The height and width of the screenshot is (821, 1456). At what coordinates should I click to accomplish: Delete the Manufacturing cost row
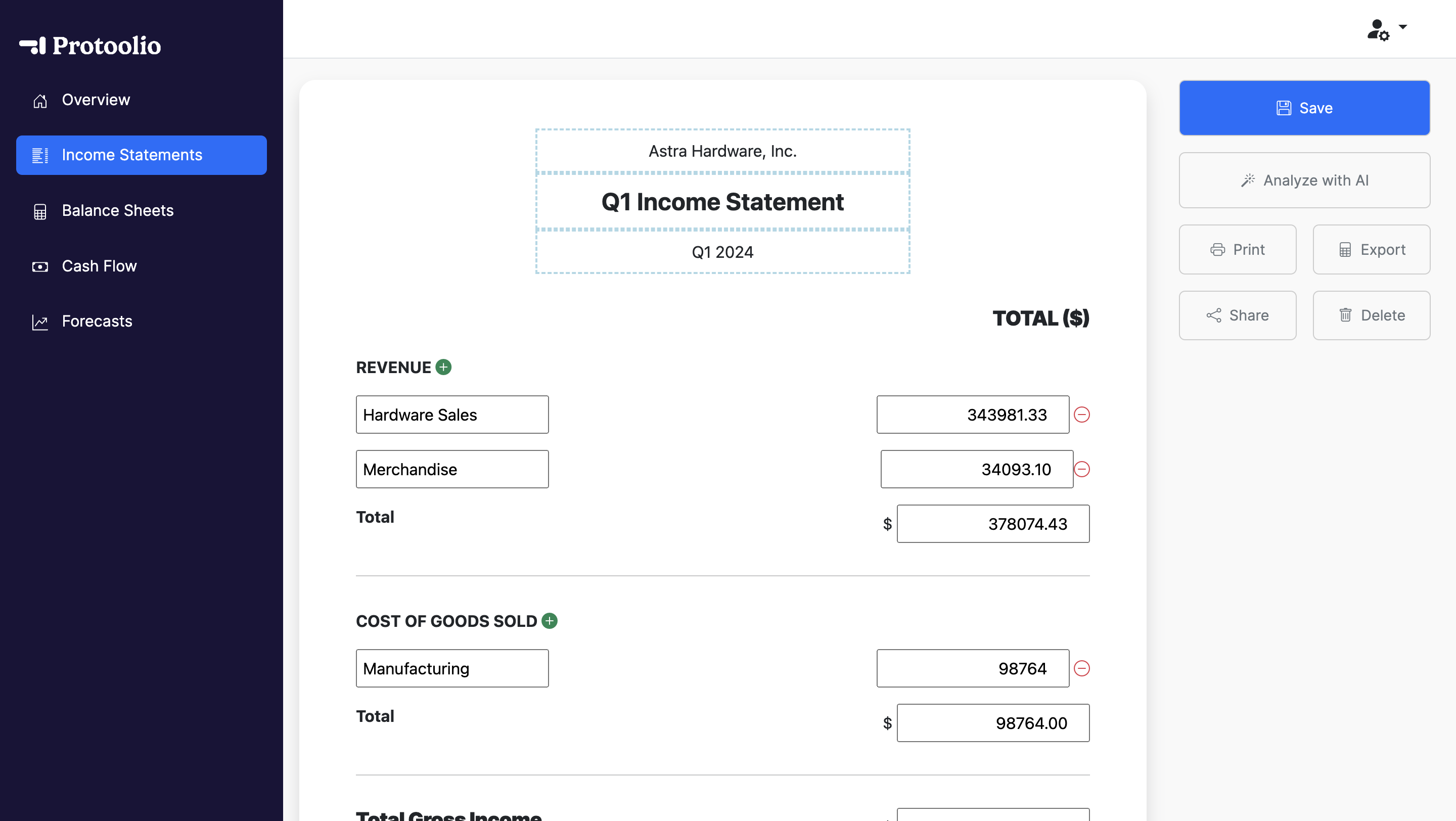point(1081,668)
